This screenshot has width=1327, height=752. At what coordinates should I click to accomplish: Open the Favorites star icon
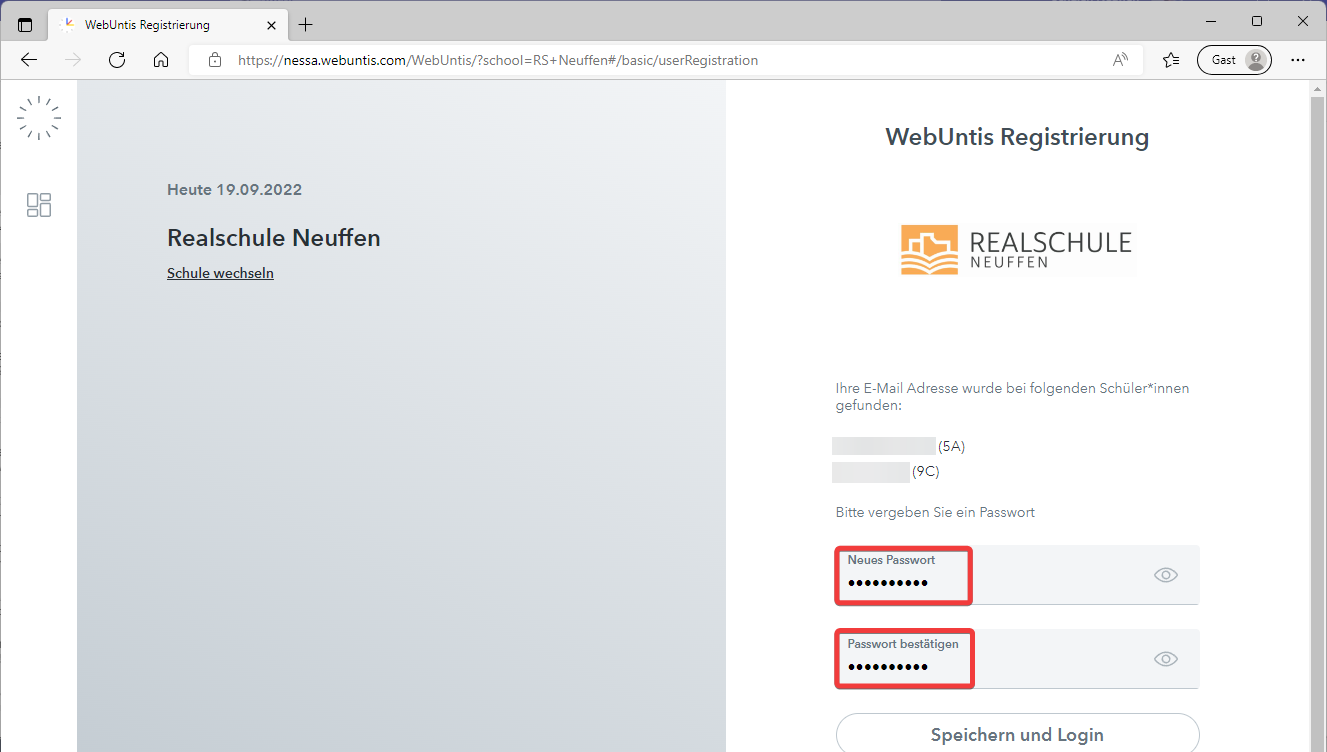(x=1171, y=60)
